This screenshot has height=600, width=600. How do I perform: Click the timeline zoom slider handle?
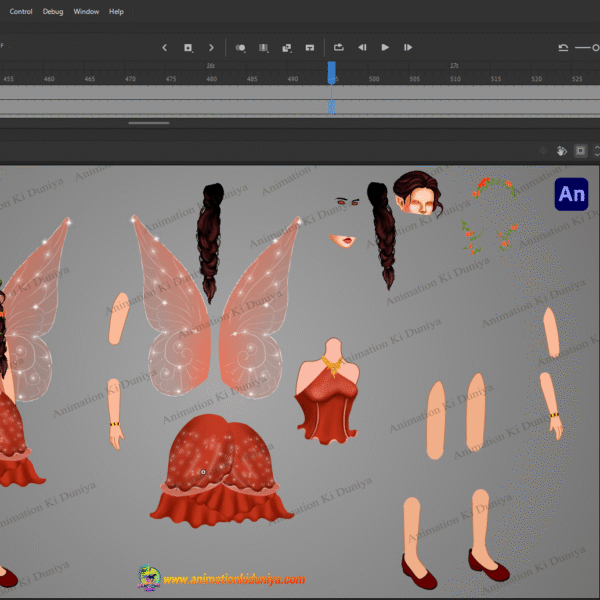pyautogui.click(x=596, y=47)
